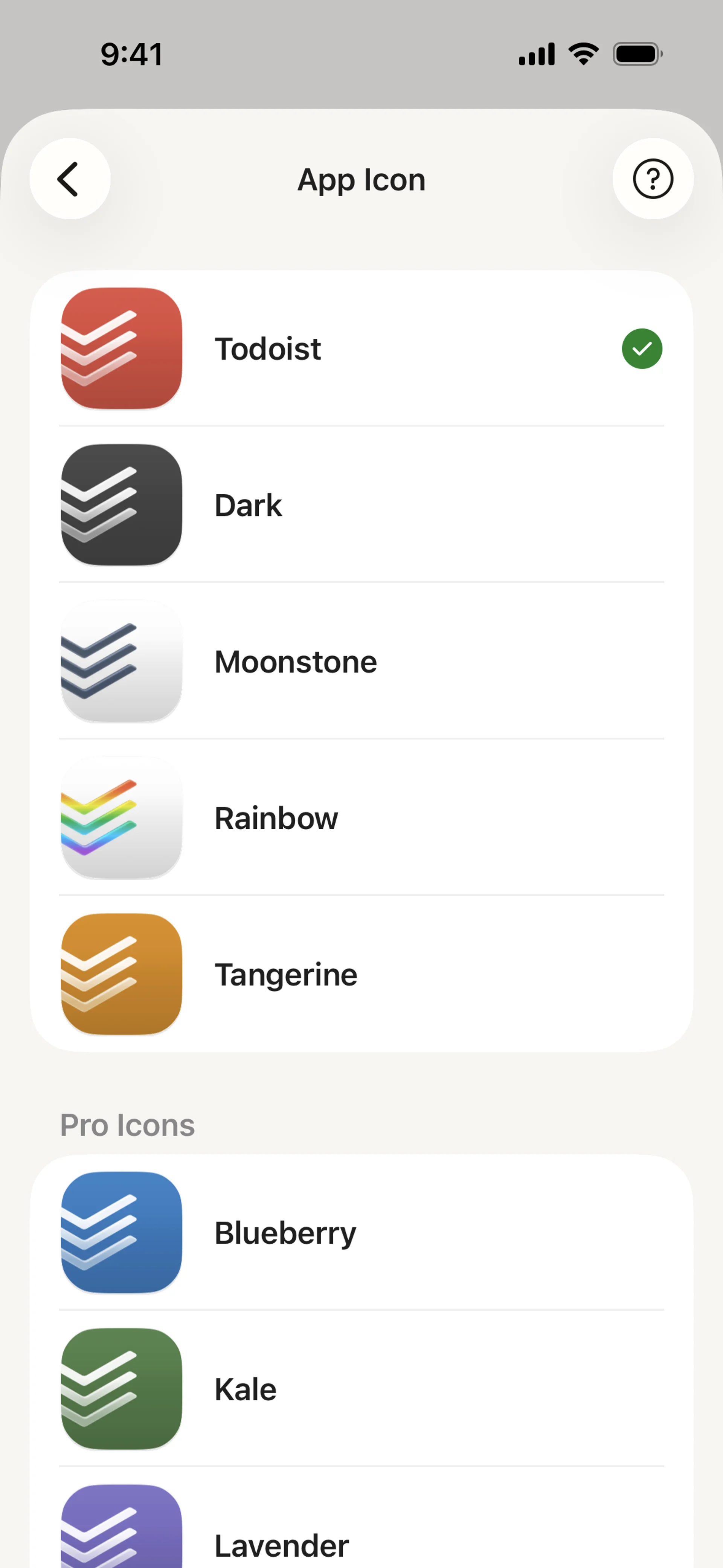Choose the Tangerine option label

[x=286, y=975]
